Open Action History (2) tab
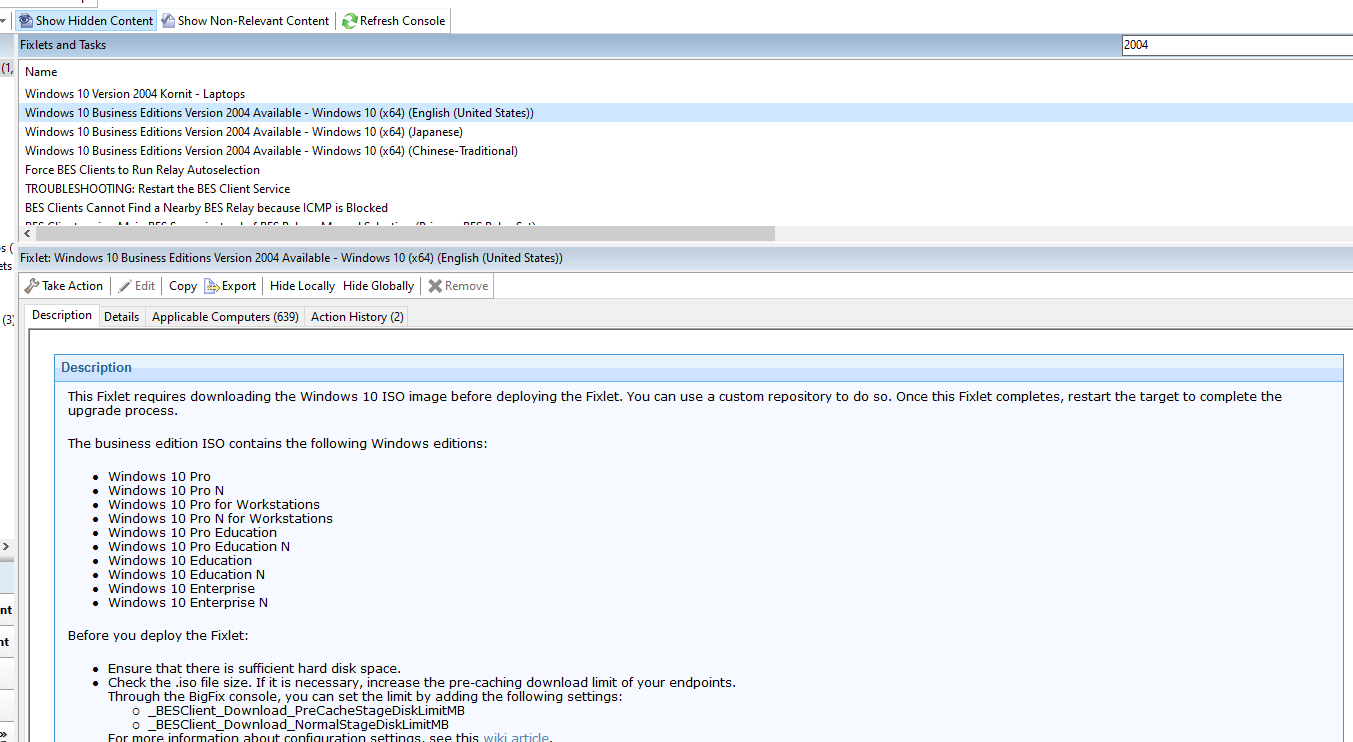1353x742 pixels. coord(357,317)
